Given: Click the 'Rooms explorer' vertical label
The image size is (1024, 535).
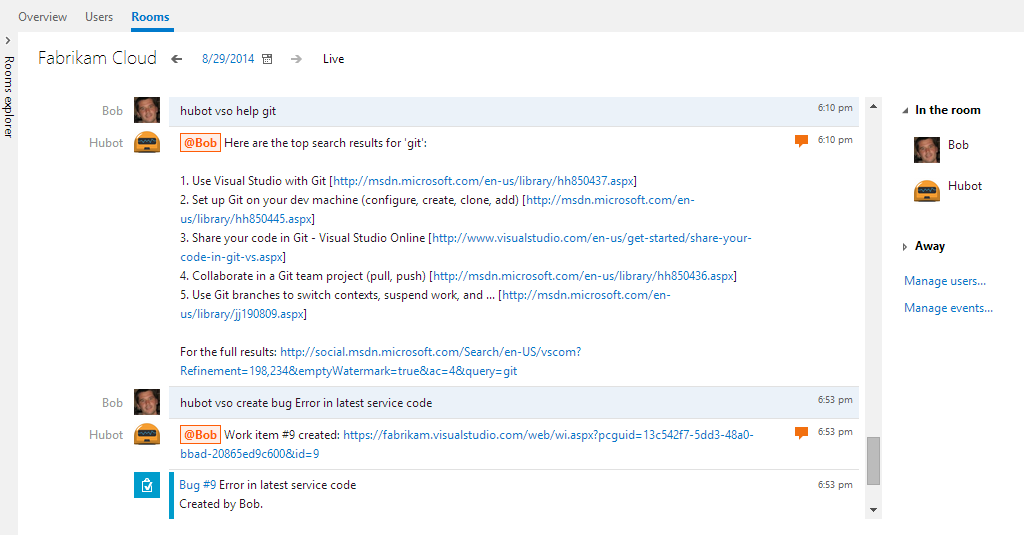Looking at the screenshot, I should pyautogui.click(x=8, y=97).
